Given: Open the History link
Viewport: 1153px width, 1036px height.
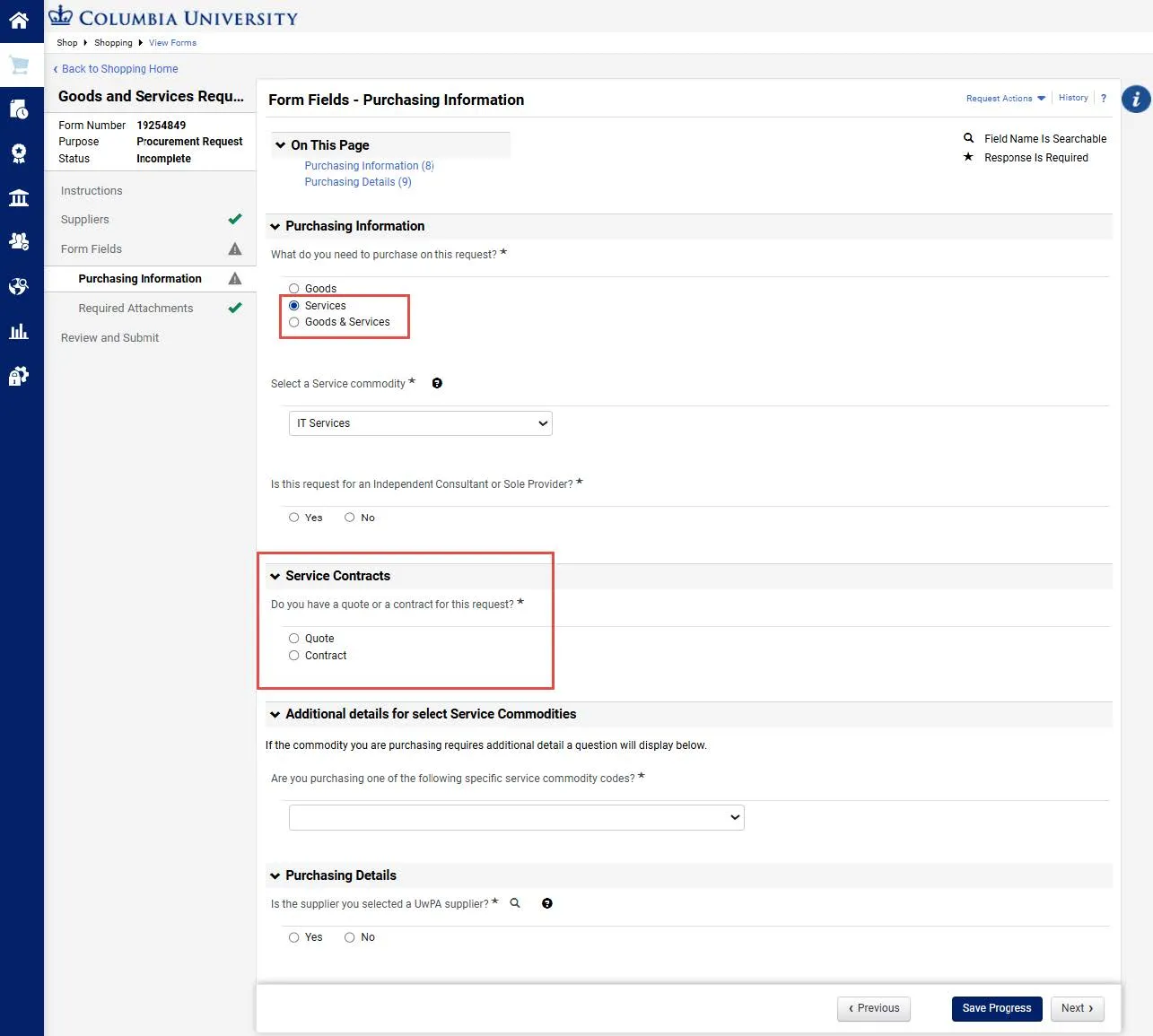Looking at the screenshot, I should pos(1073,98).
